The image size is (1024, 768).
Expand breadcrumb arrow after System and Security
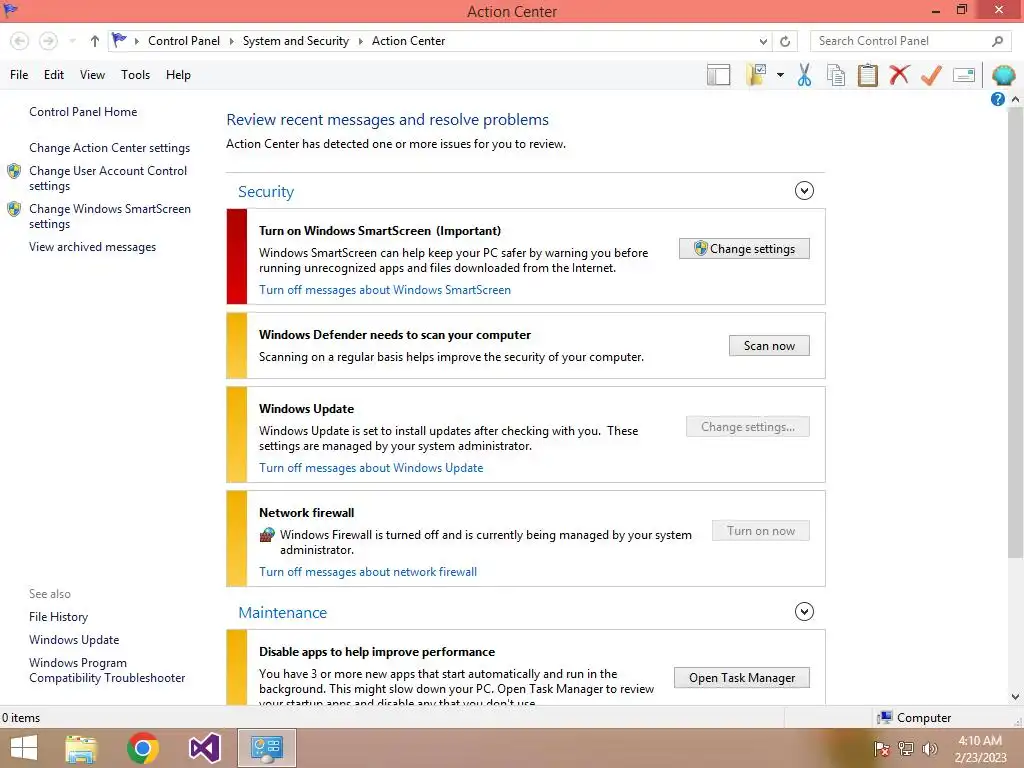tap(360, 41)
